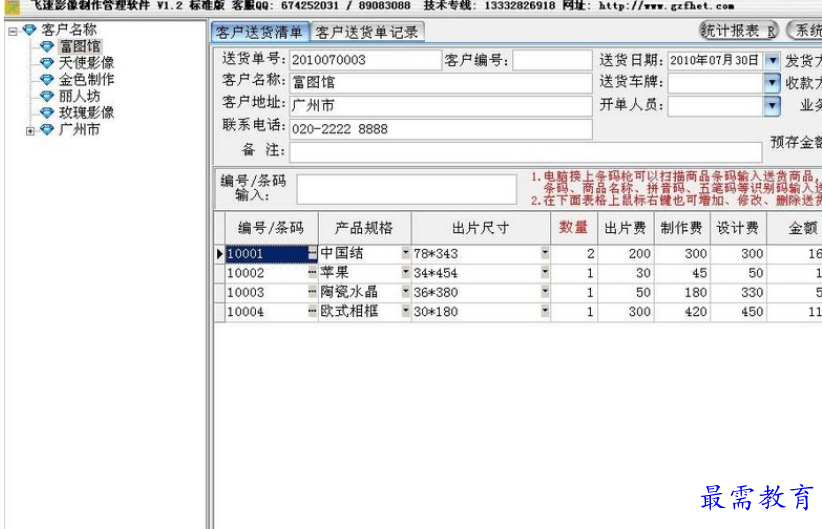822x529 pixels.
Task: Click the 出片费 cell showing 200
Action: tap(625, 254)
